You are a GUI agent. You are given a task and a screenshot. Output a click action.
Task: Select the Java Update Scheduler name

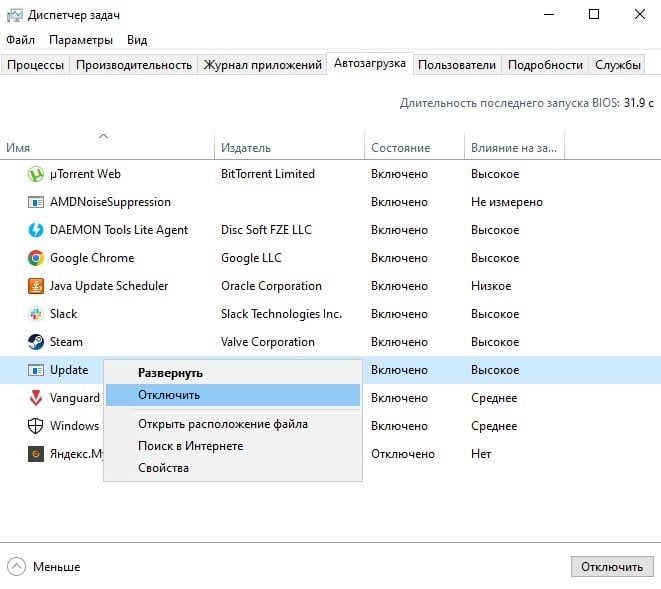point(109,286)
